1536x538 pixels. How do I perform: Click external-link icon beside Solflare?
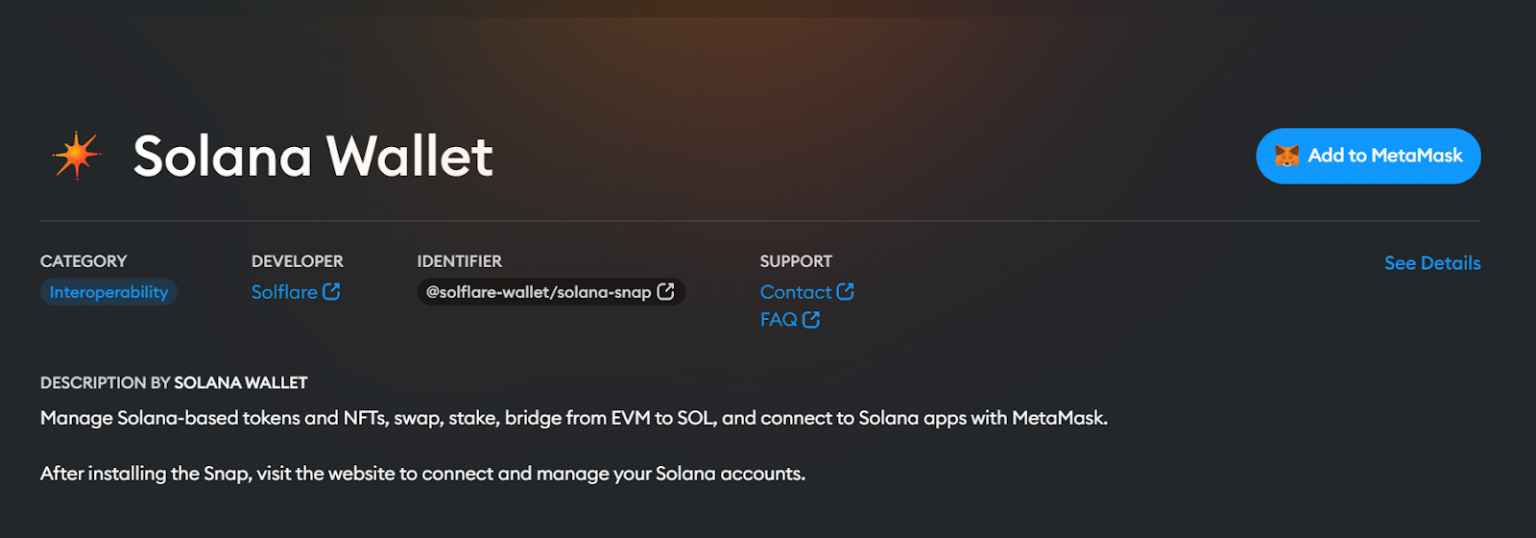331,292
